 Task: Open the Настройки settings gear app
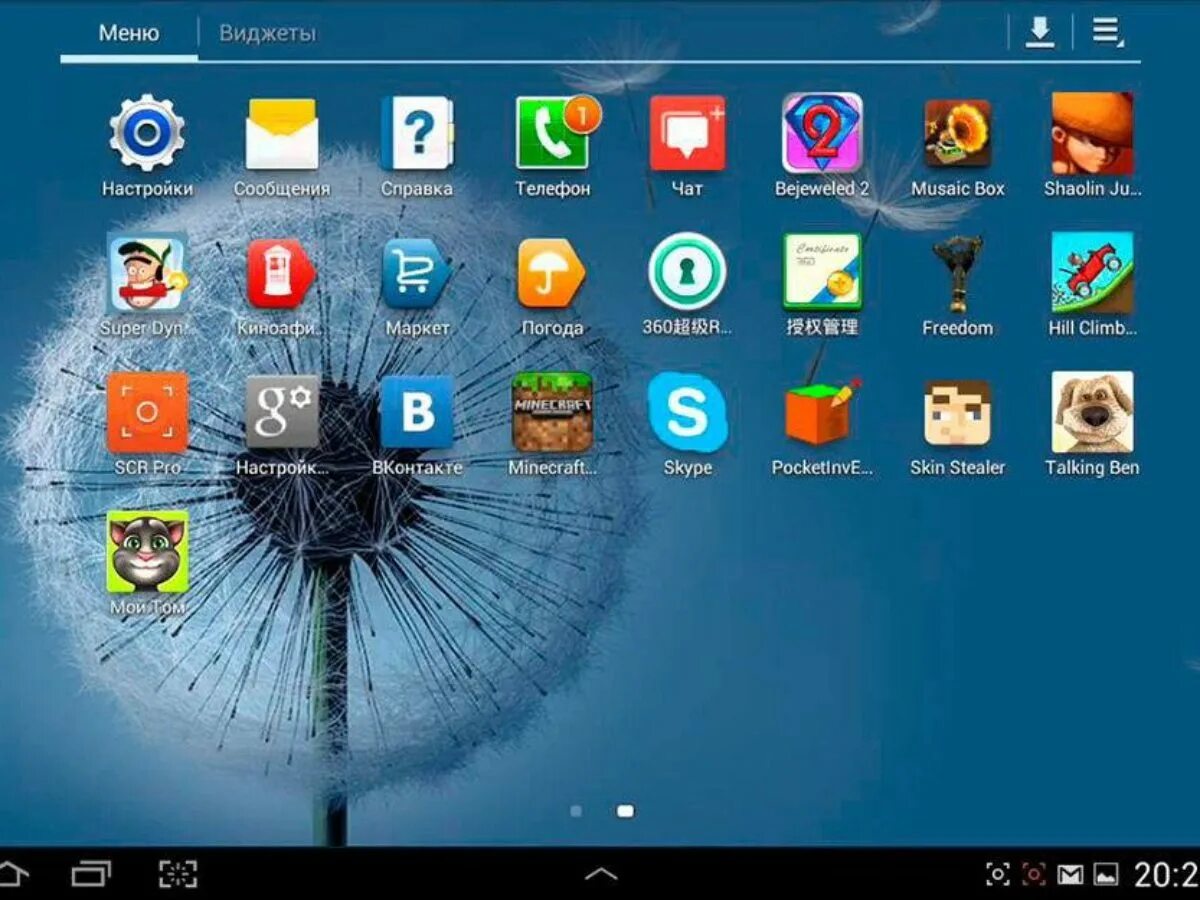147,133
